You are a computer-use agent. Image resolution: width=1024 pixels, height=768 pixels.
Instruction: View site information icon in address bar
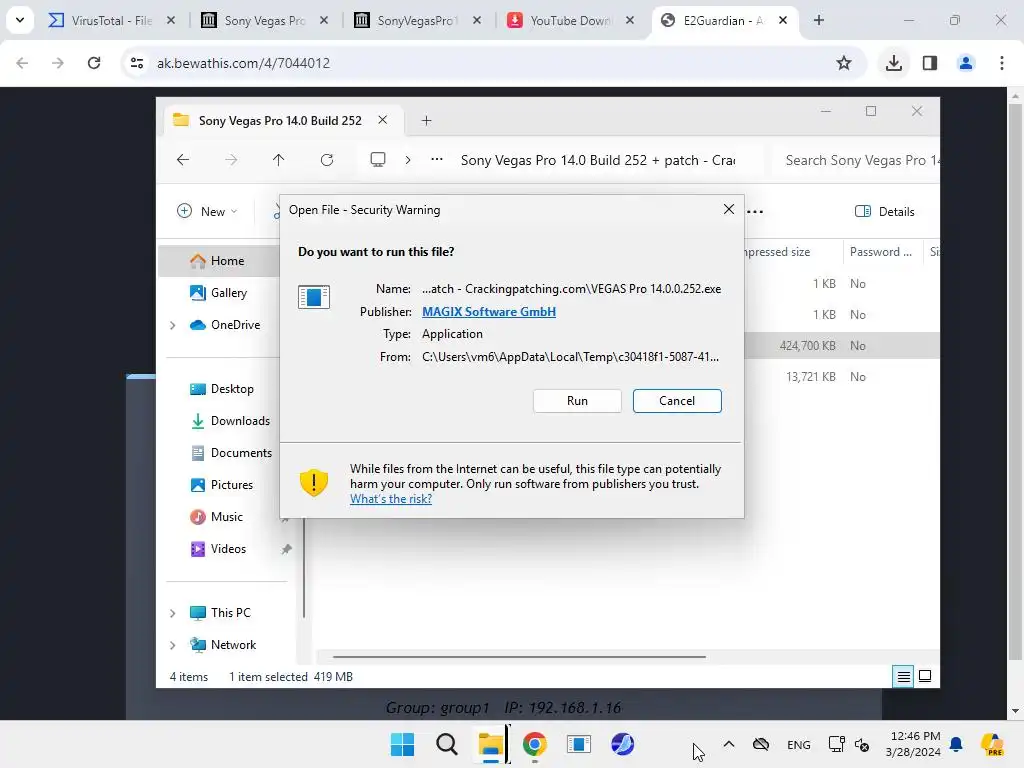(x=136, y=63)
